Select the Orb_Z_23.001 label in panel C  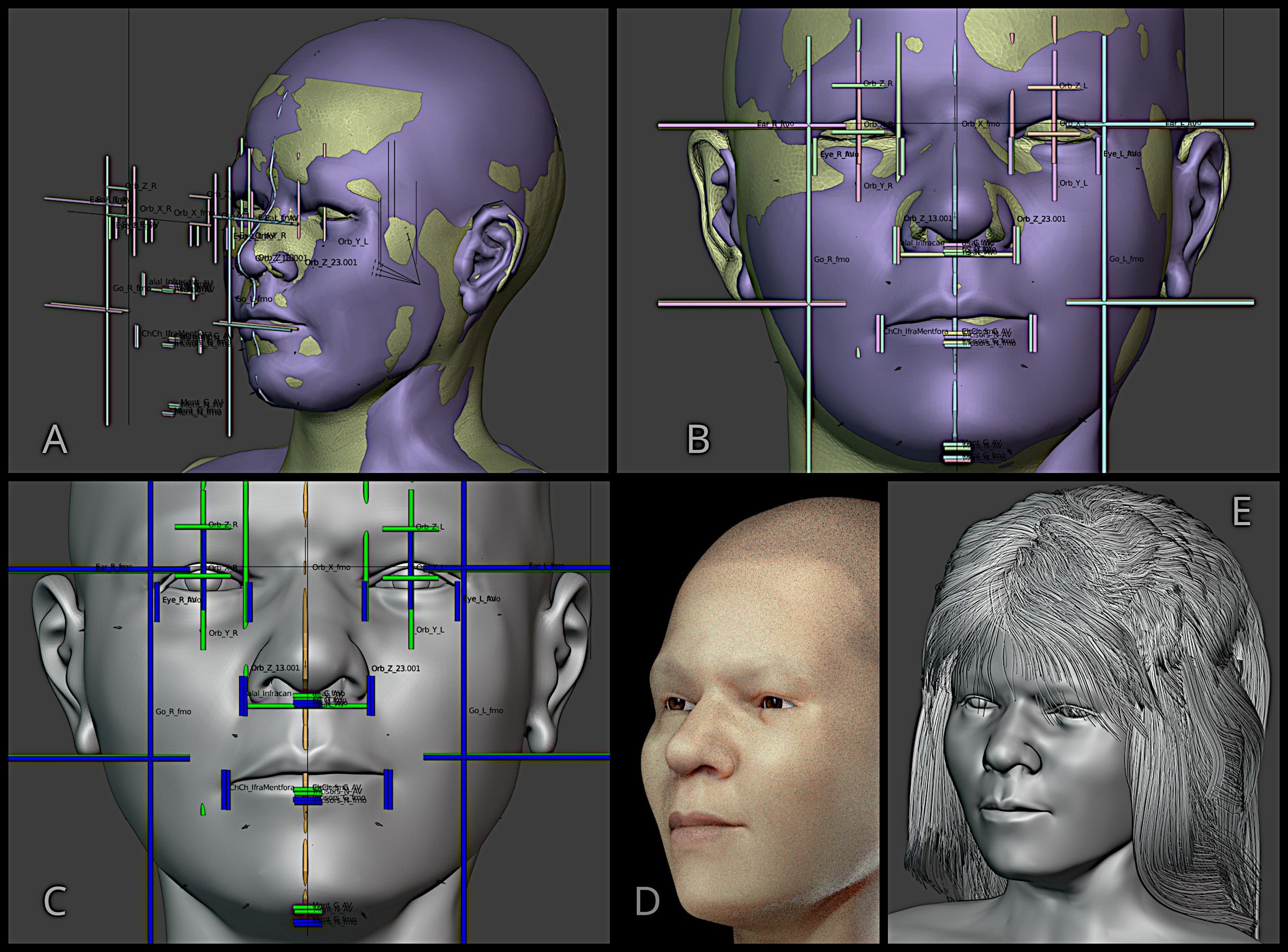point(396,668)
